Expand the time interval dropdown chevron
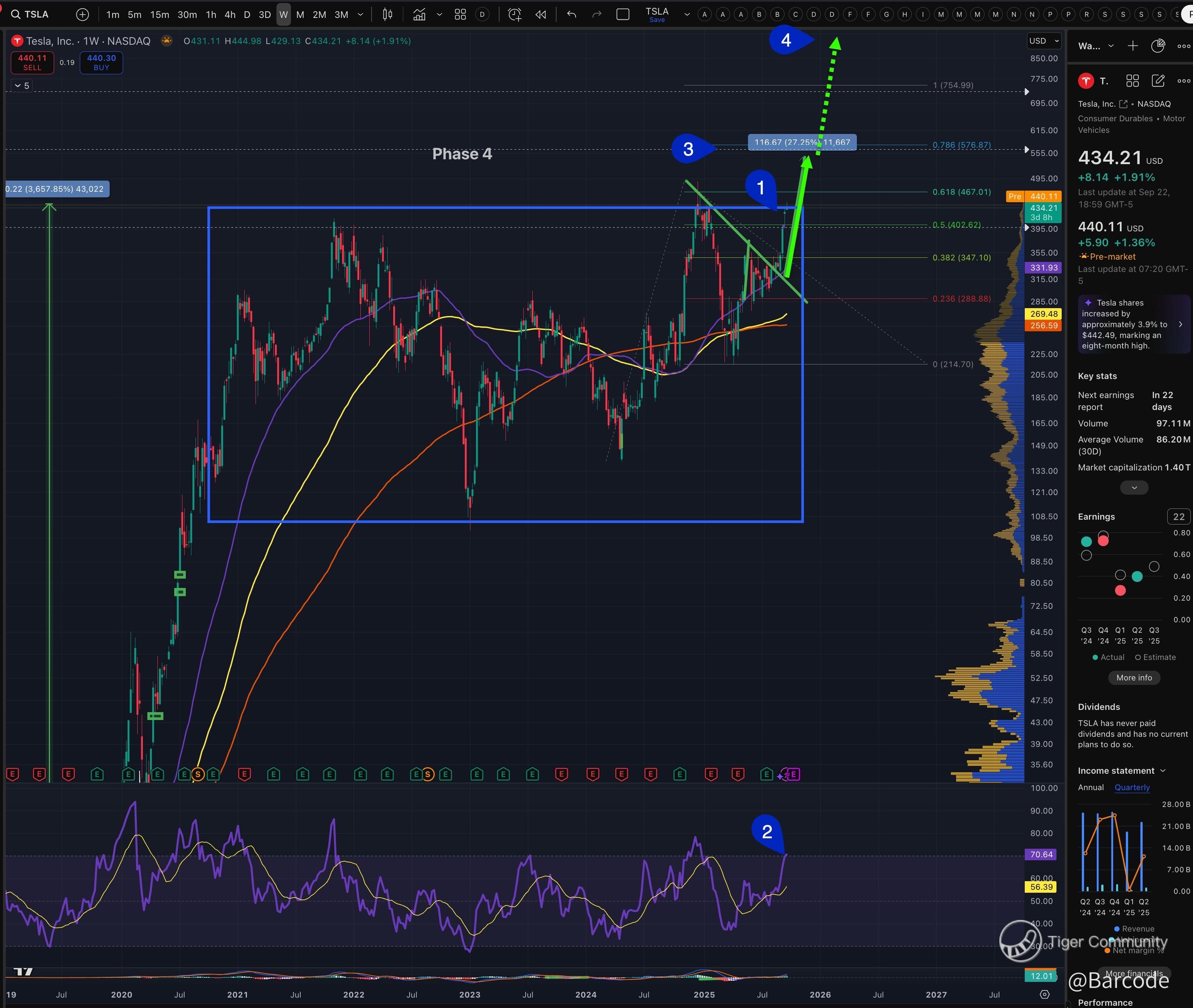Viewport: 1193px width, 1008px height. point(360,14)
